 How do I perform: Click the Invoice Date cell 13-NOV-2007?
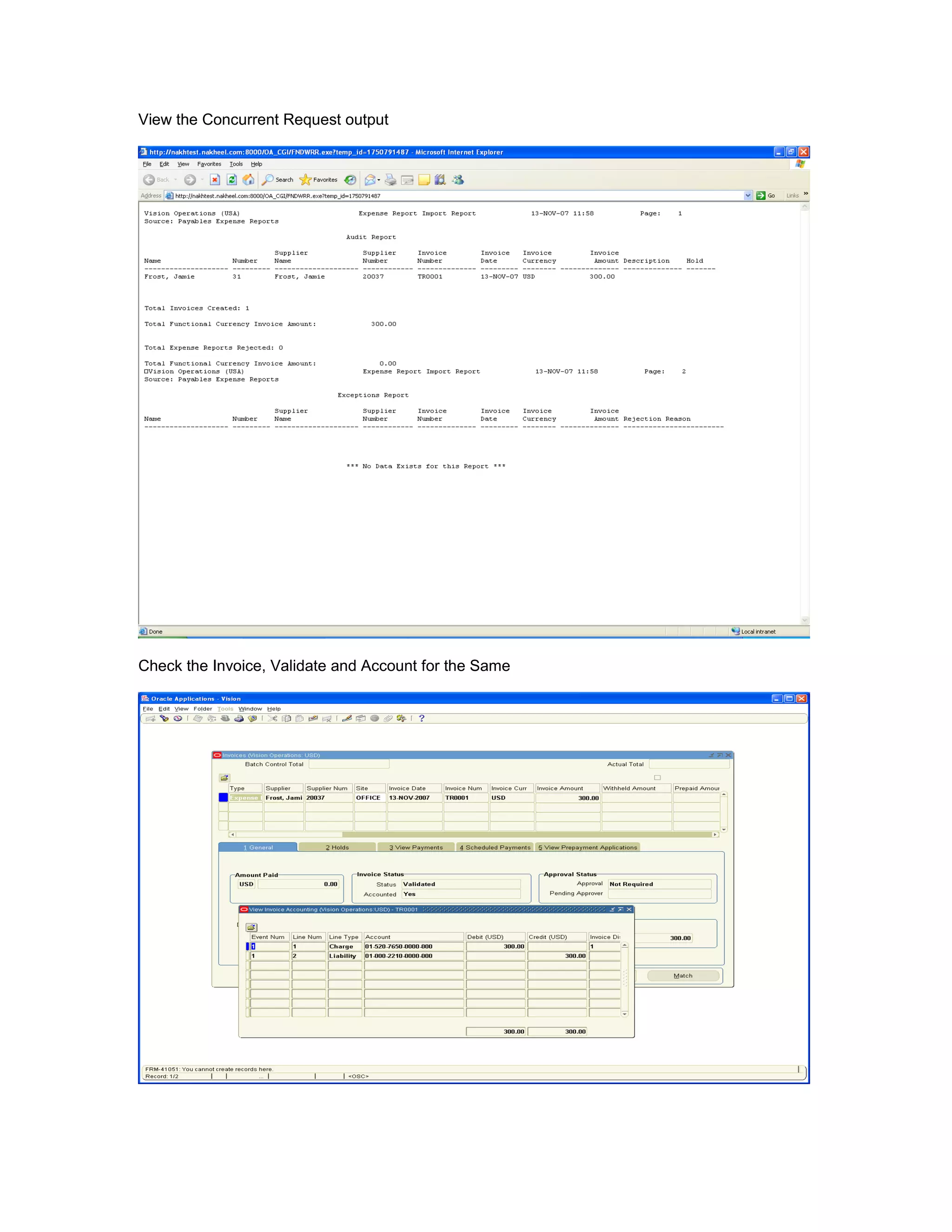point(415,798)
